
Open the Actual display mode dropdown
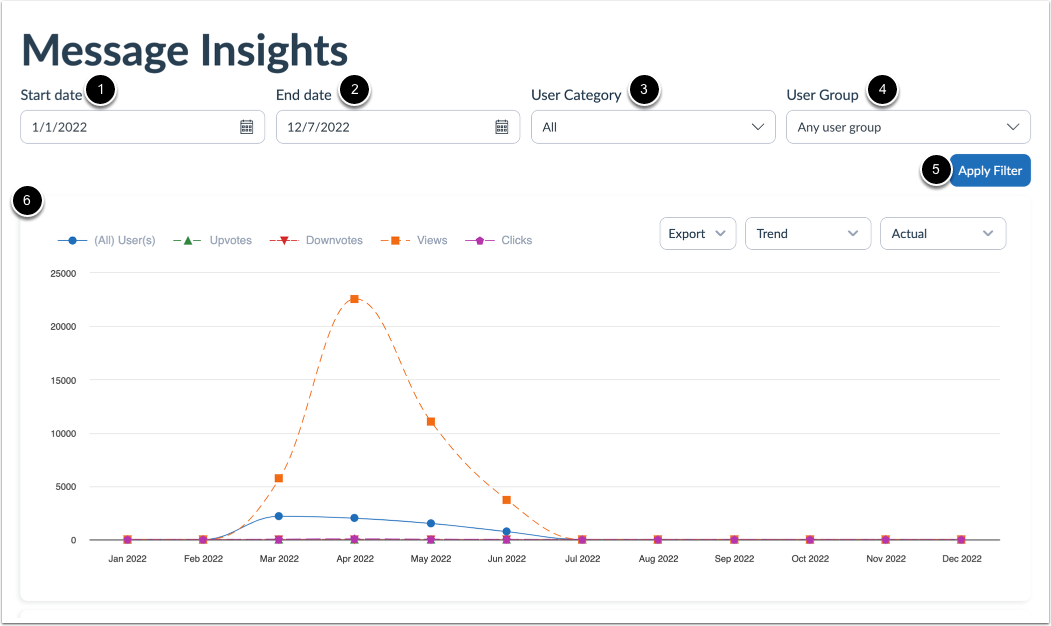[x=942, y=233]
